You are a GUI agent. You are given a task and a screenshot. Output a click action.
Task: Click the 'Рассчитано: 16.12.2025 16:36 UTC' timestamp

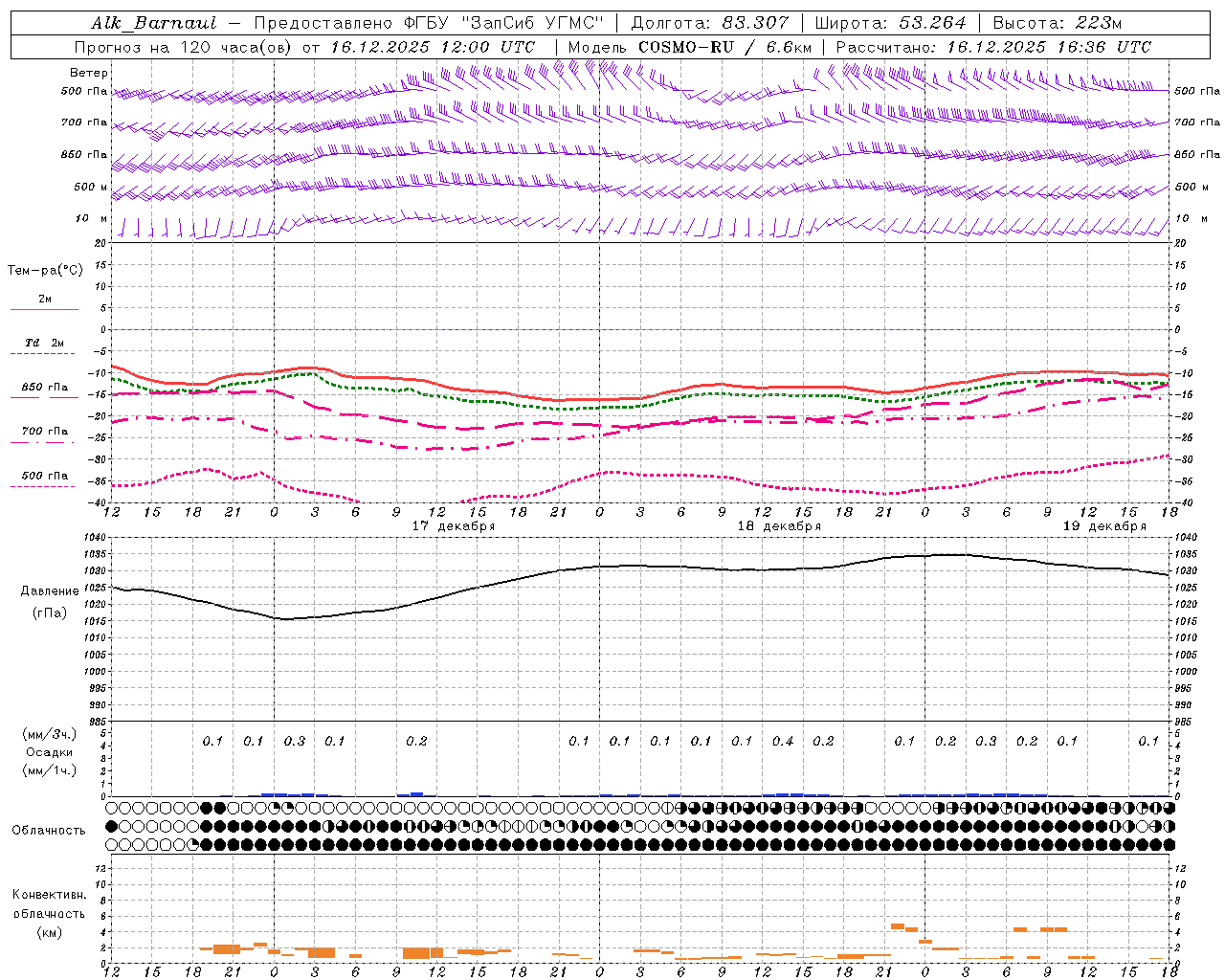tap(993, 47)
